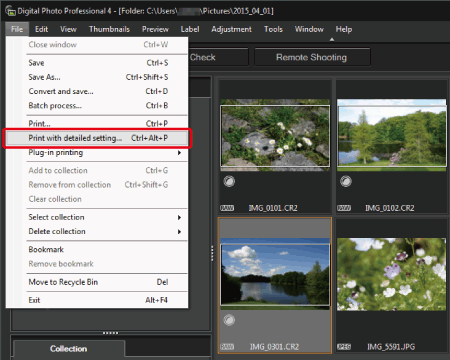Click the RAW badge next to IMG_0301.CR2
Viewport: 450px width, 360px height.
click(x=227, y=347)
